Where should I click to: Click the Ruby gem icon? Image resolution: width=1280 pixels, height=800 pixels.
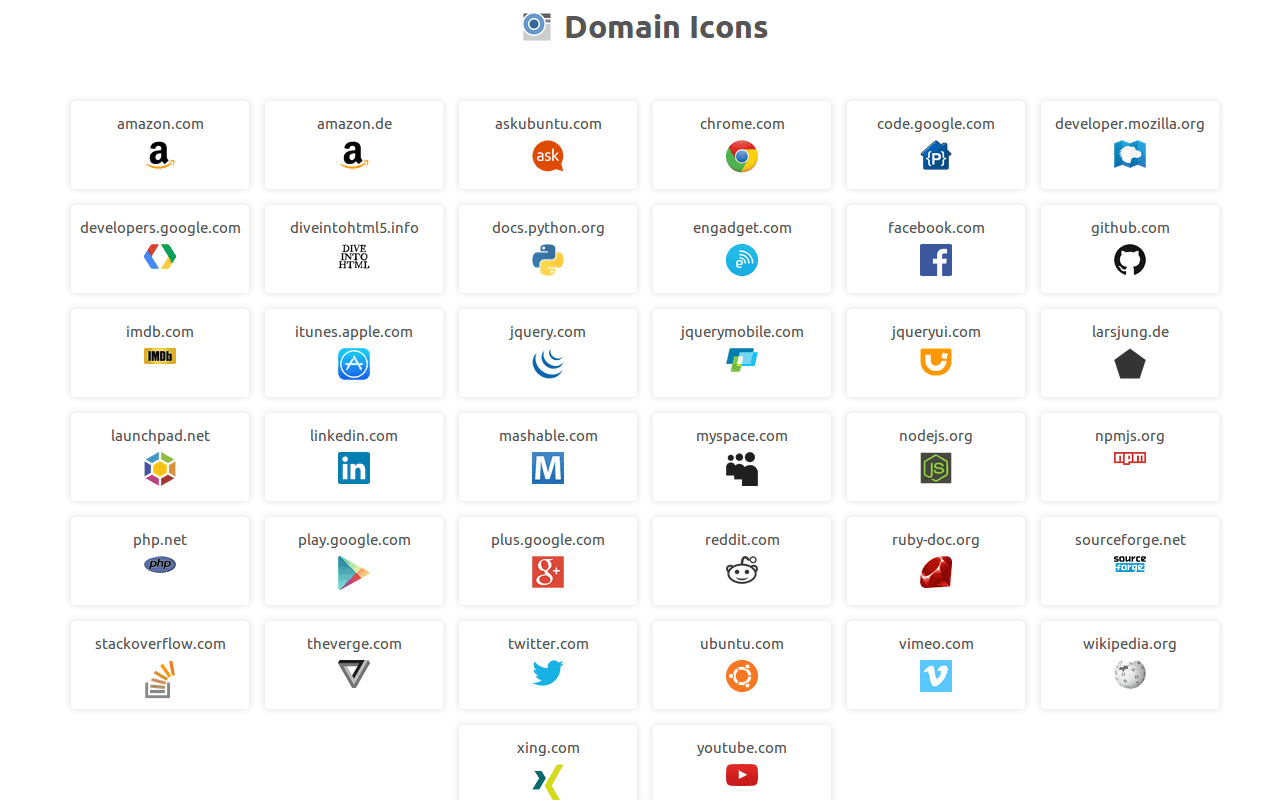click(x=936, y=572)
